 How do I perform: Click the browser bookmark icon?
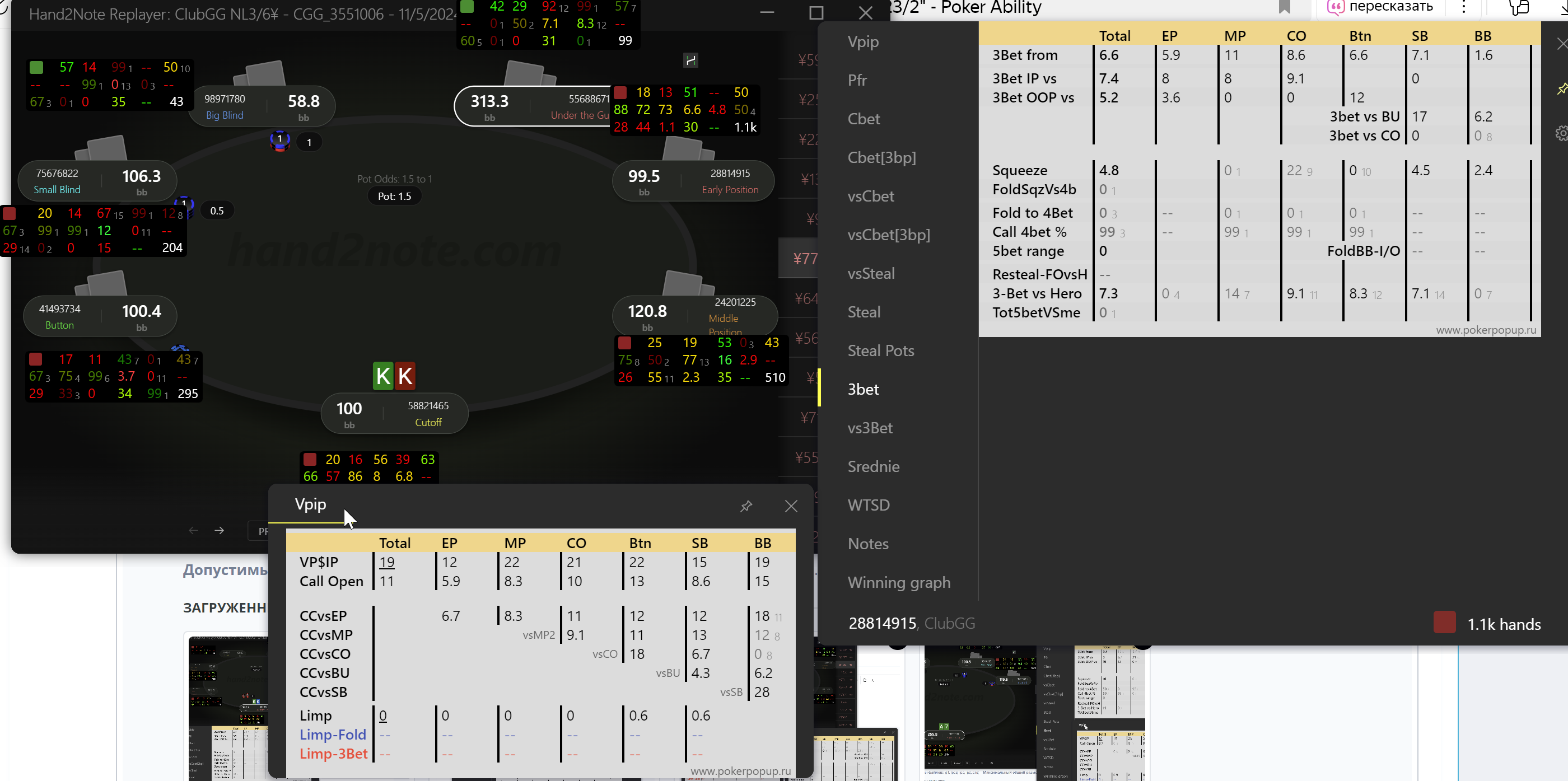point(1284,7)
